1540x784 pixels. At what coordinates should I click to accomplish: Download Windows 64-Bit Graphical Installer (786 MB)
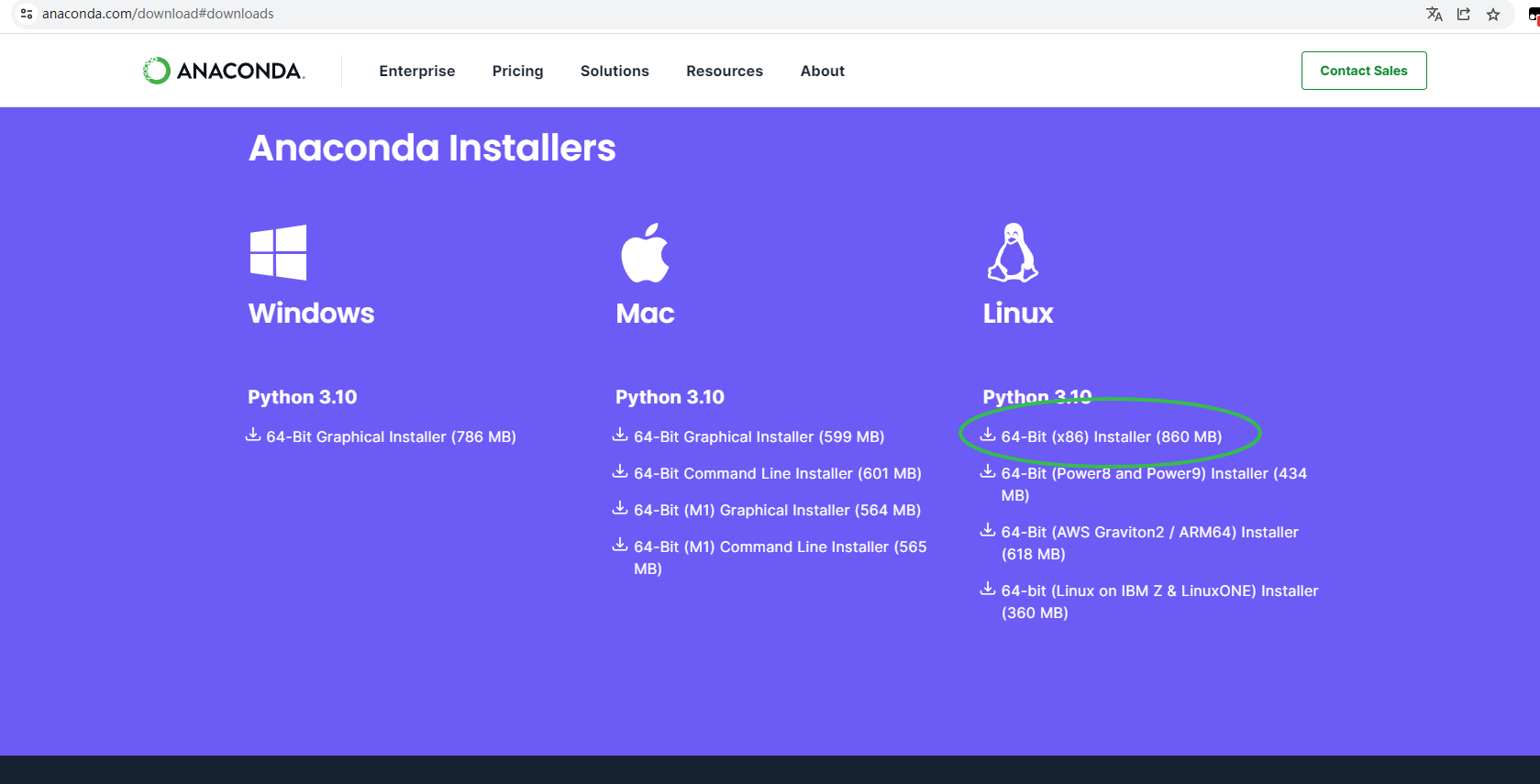[x=391, y=436]
